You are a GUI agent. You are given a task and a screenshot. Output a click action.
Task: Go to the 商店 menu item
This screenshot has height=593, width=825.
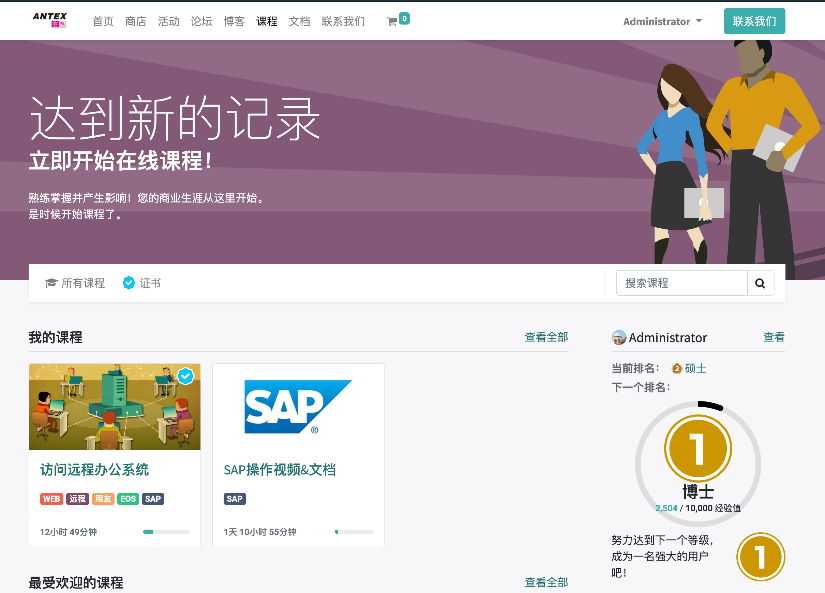pyautogui.click(x=136, y=21)
